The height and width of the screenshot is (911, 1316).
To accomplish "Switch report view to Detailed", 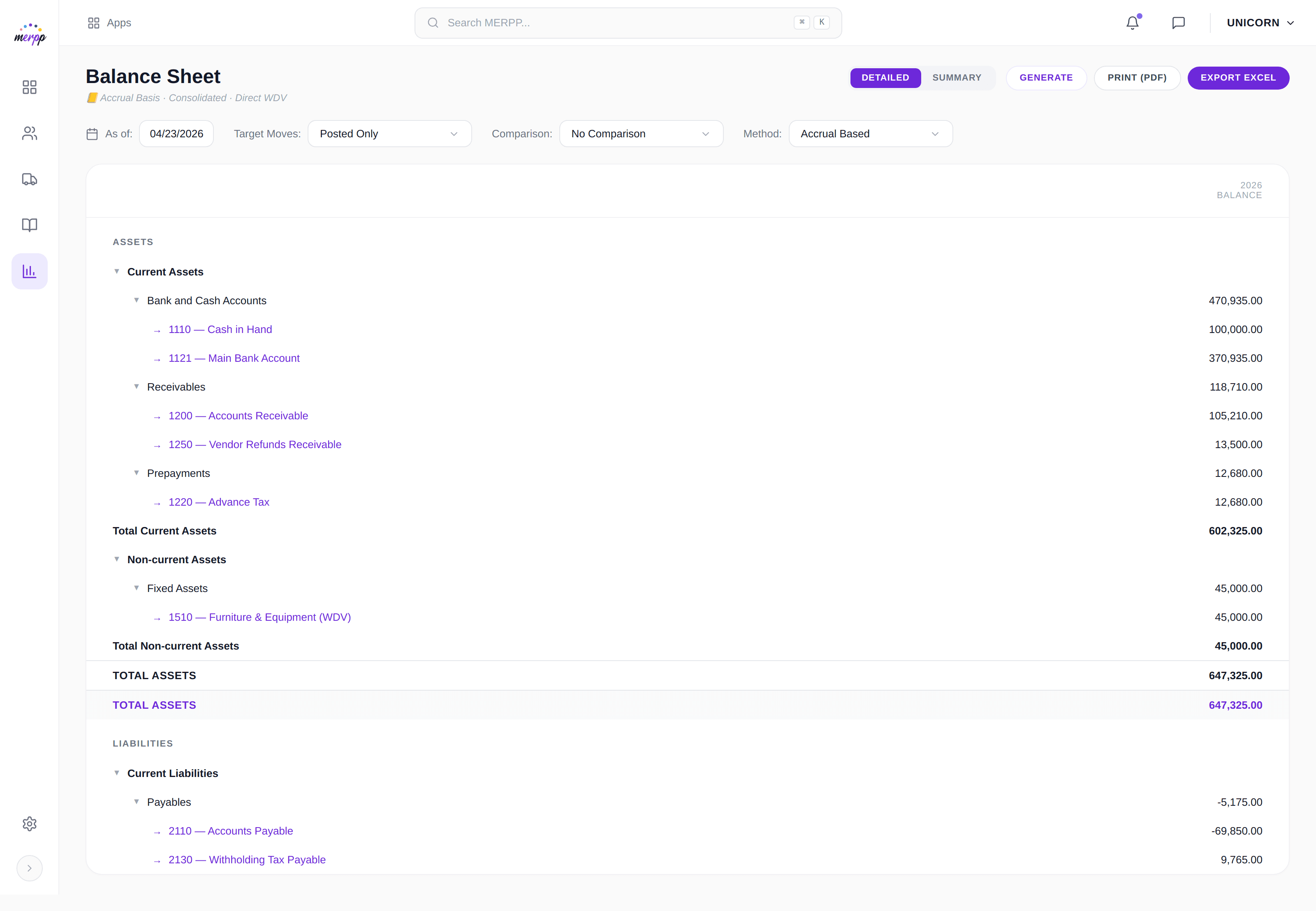I will coord(885,78).
